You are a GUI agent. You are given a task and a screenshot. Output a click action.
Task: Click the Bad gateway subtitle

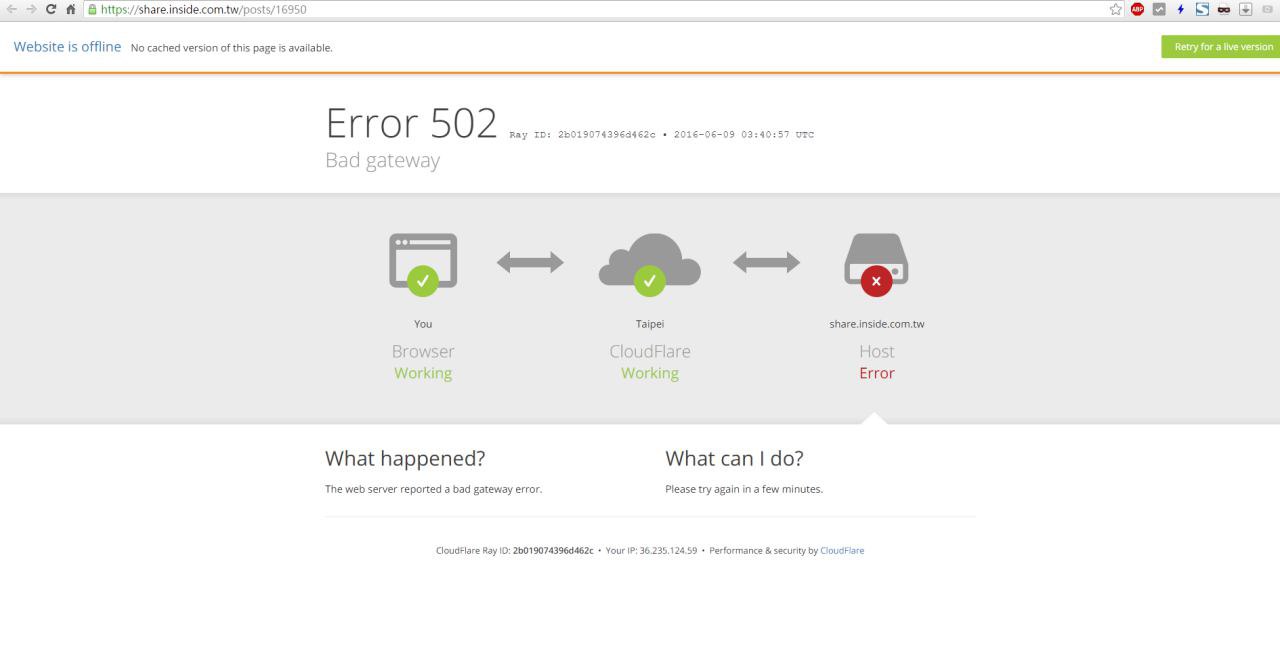383,160
